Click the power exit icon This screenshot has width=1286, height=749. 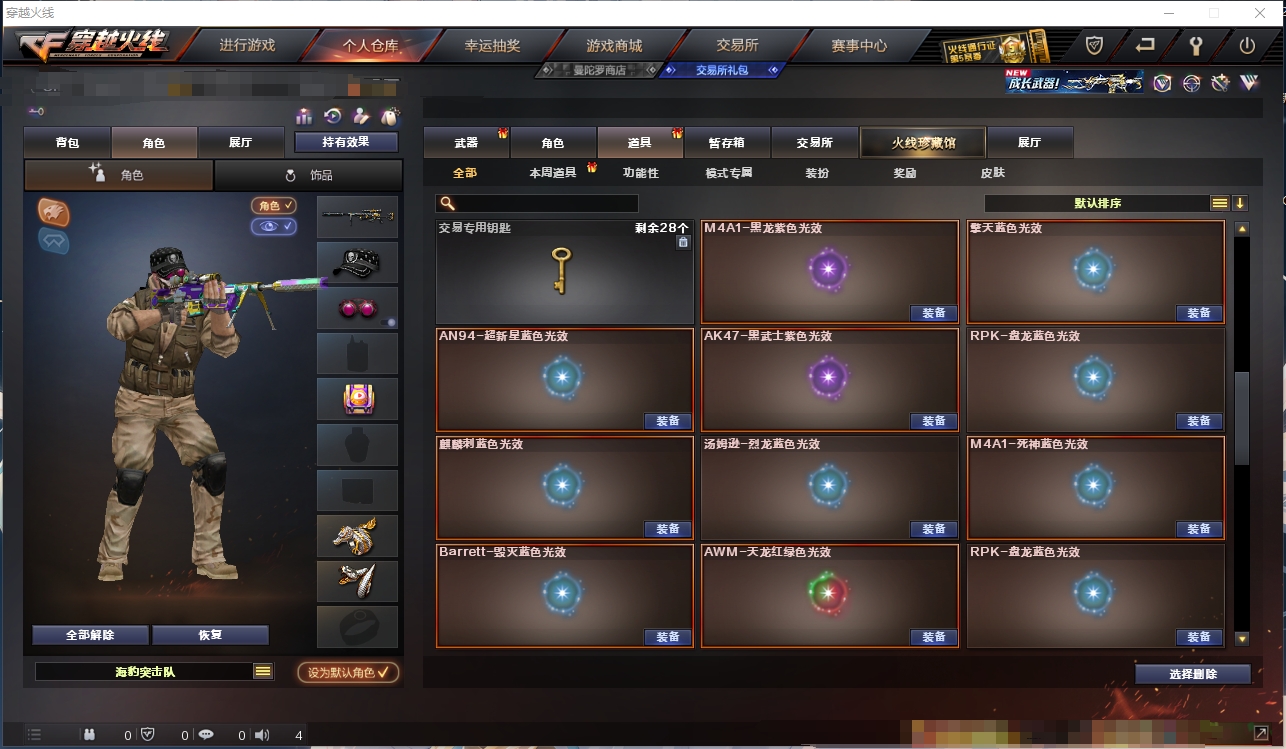1247,45
